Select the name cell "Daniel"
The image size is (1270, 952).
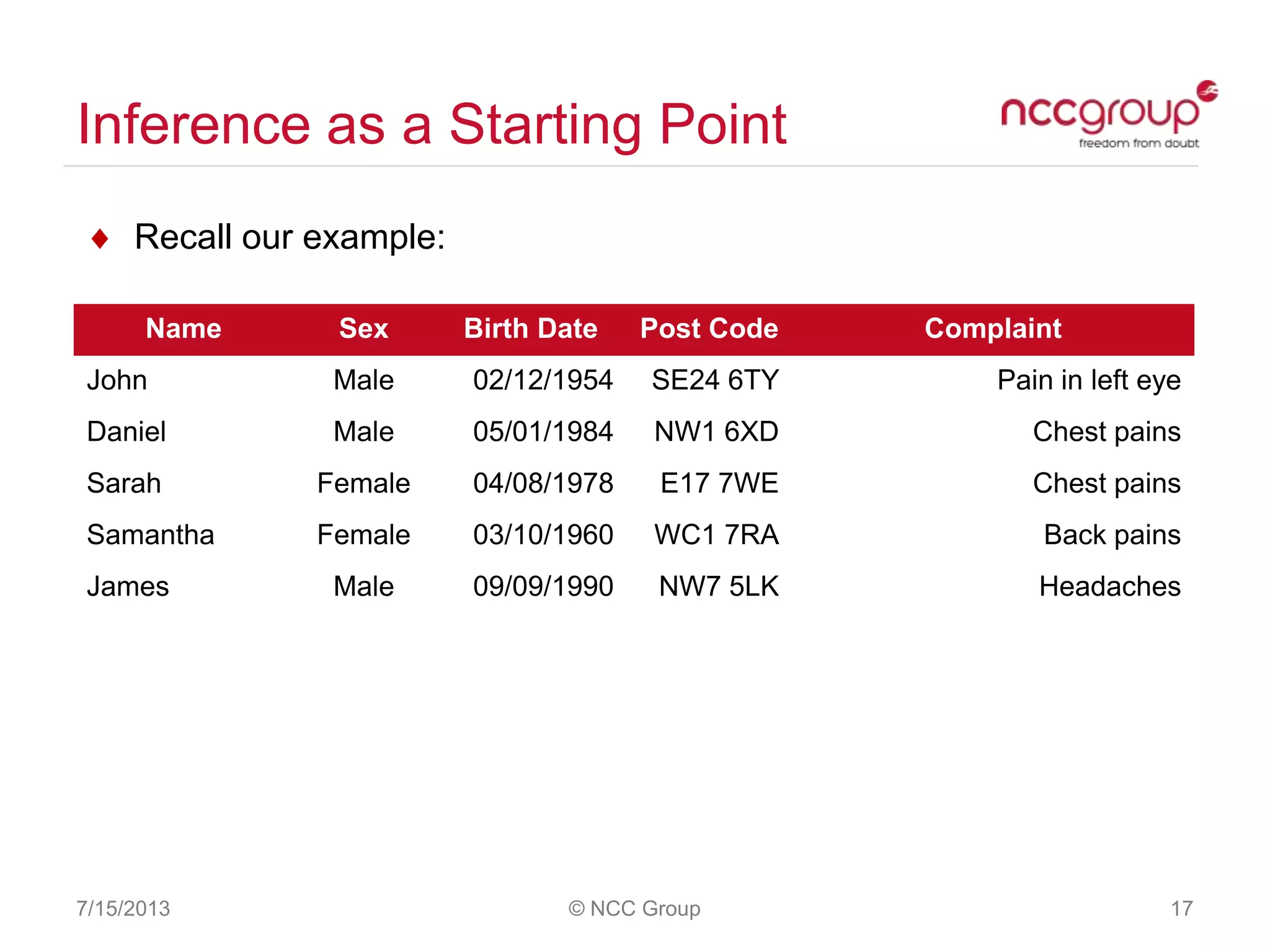coord(127,431)
